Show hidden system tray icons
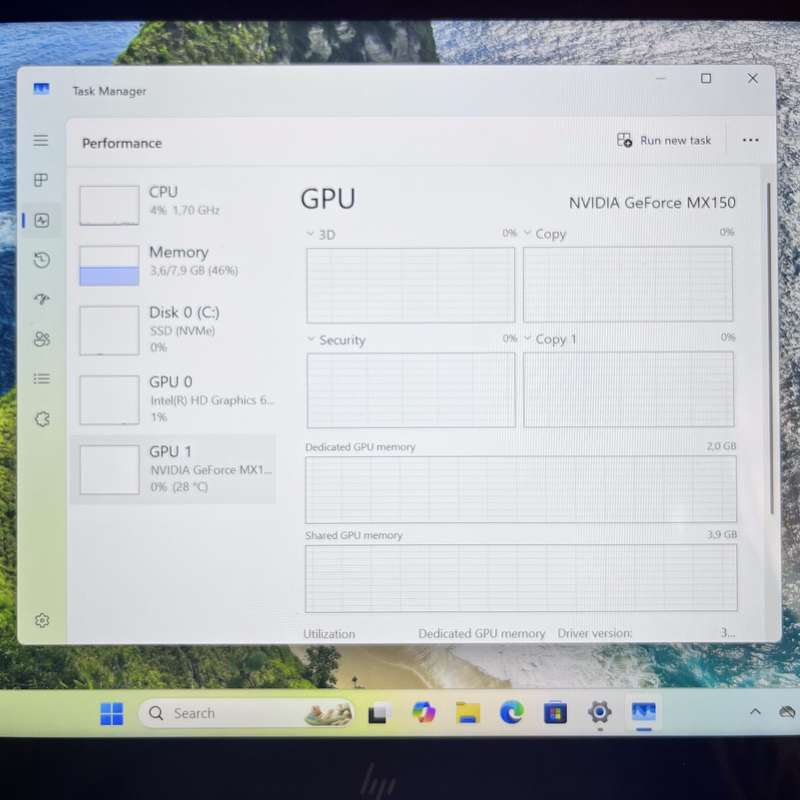800x800 pixels. tap(756, 712)
